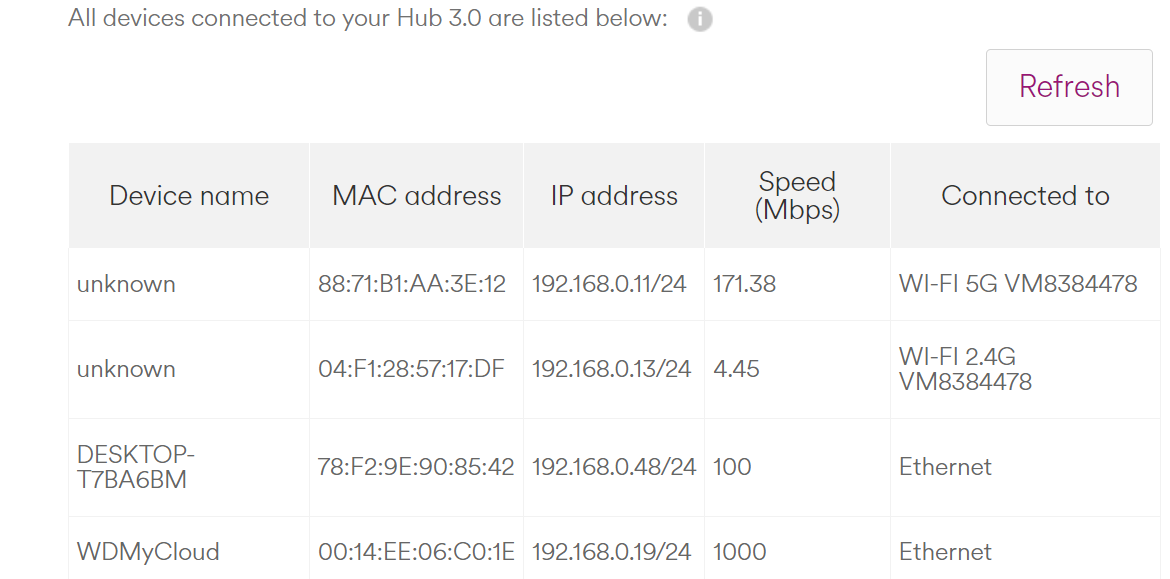Click WI-FI 5G VM8384478 connection cell
The image size is (1170, 579).
click(x=1018, y=284)
